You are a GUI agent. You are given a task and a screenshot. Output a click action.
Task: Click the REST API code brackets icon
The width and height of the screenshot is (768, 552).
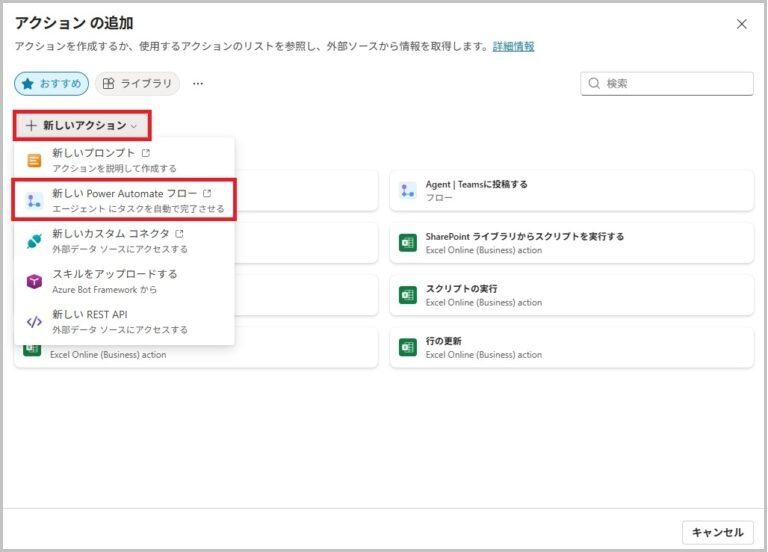34,322
